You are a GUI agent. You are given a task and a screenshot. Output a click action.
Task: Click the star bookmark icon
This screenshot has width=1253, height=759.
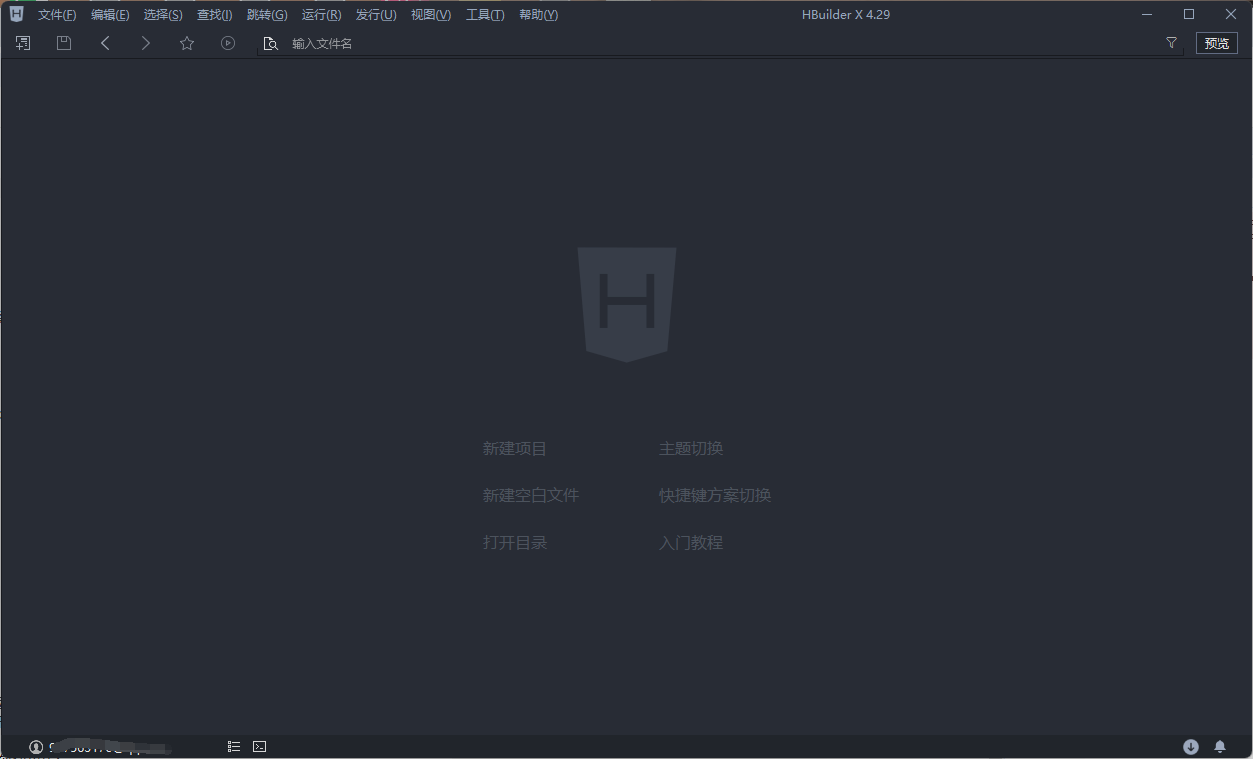(187, 43)
